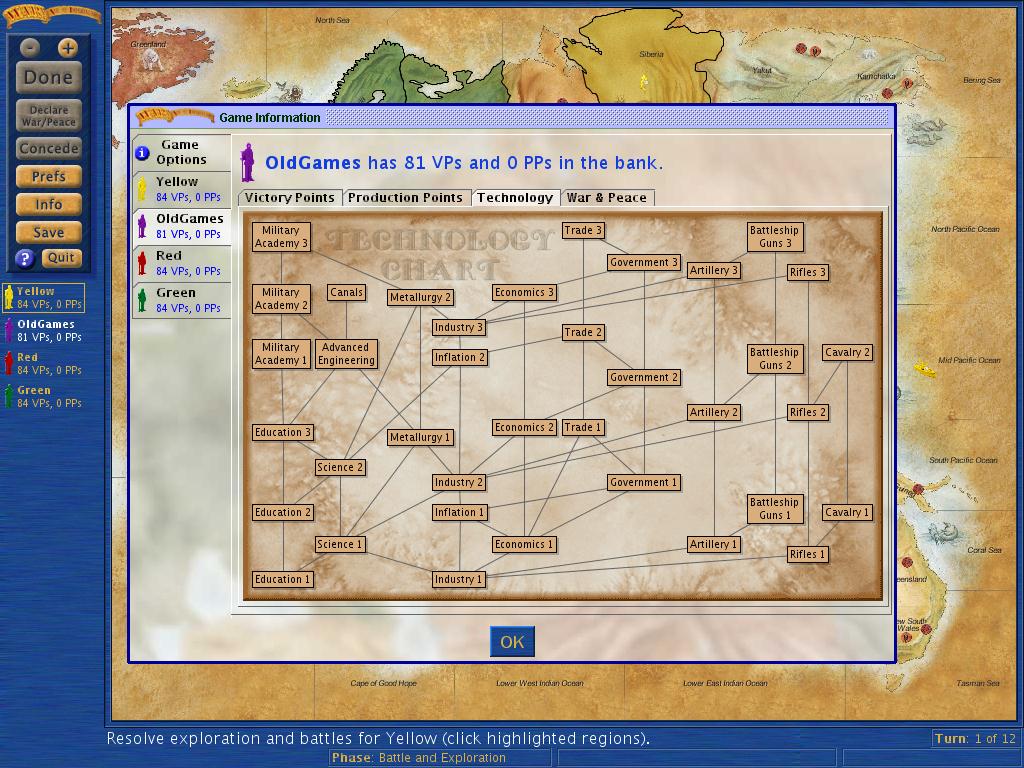Click the Trade 1 technology box
Viewport: 1024px width, 768px height.
coord(583,428)
